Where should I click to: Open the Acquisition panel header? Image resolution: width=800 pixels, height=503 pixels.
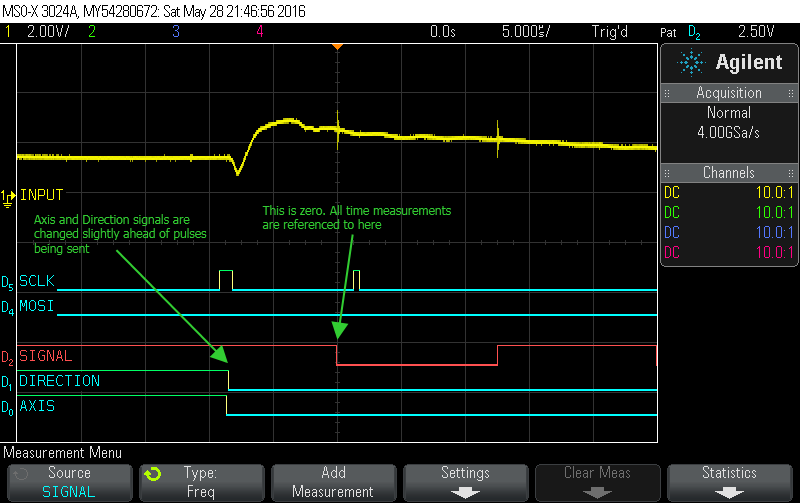tap(729, 93)
